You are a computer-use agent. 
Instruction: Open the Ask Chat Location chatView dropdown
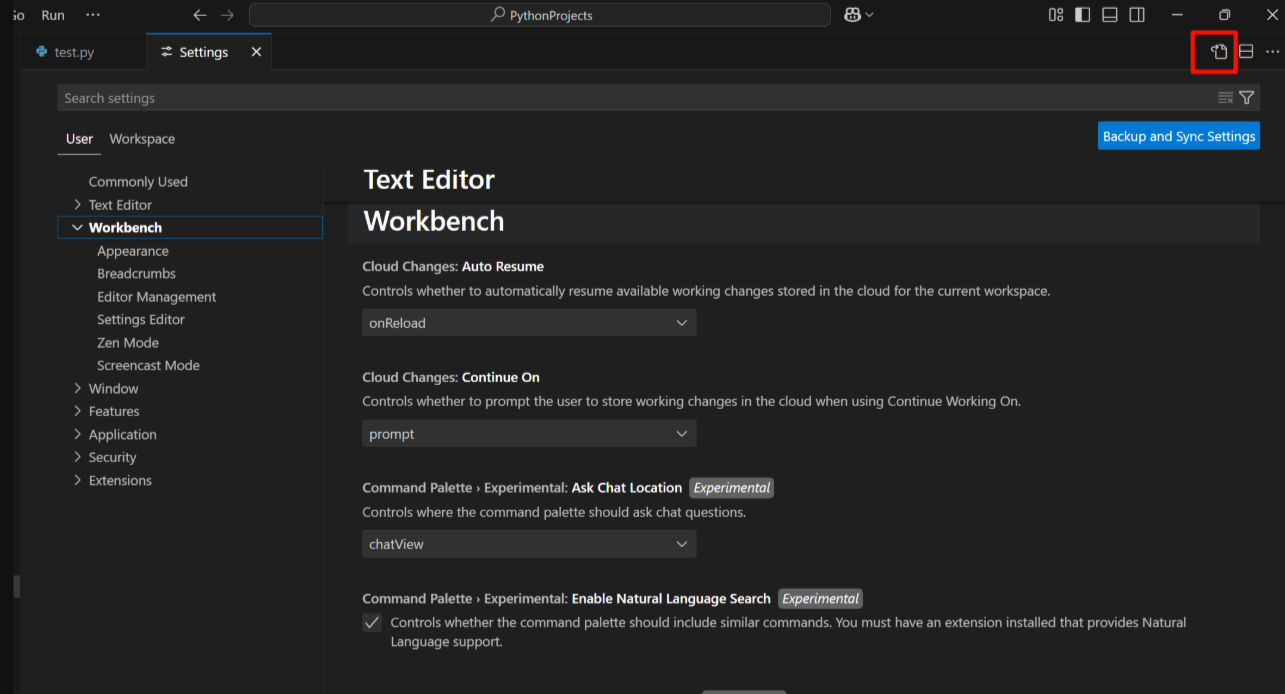(x=529, y=544)
